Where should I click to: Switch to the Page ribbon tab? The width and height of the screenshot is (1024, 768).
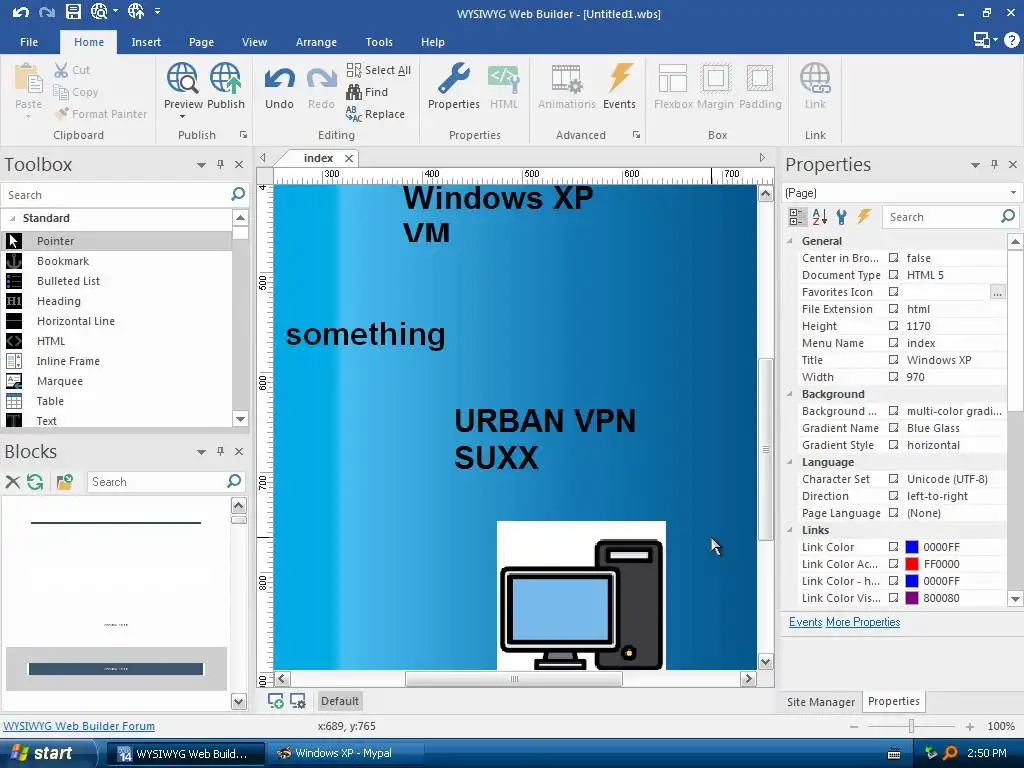[201, 42]
